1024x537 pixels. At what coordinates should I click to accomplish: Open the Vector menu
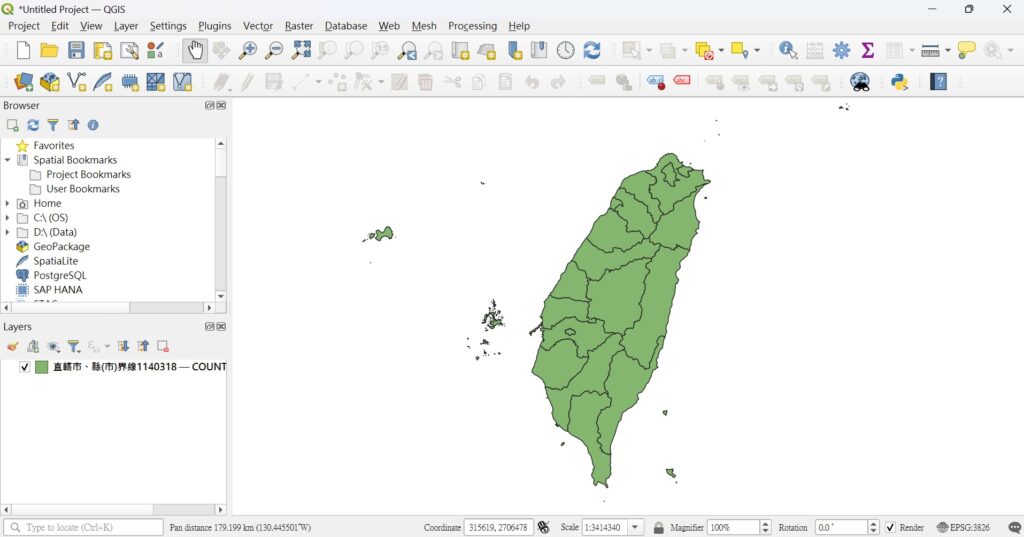(258, 26)
